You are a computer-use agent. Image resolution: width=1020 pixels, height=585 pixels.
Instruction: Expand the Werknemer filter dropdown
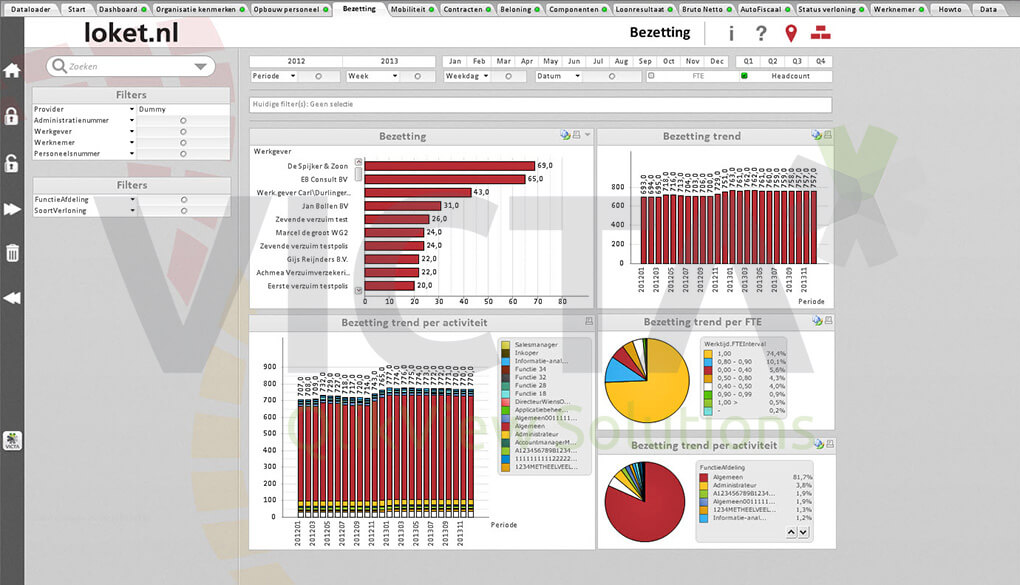pyautogui.click(x=132, y=143)
